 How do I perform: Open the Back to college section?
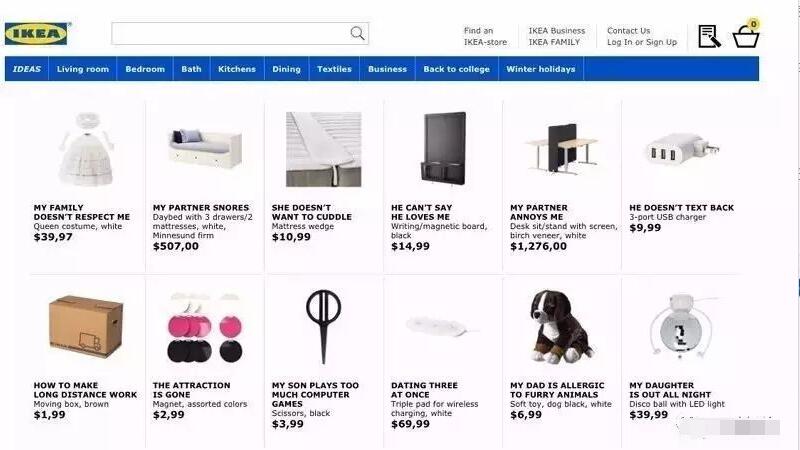(456, 69)
